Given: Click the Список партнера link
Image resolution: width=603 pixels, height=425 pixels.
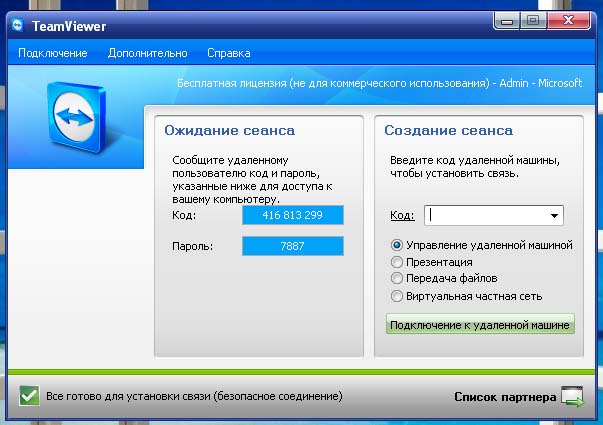Looking at the screenshot, I should tap(505, 397).
